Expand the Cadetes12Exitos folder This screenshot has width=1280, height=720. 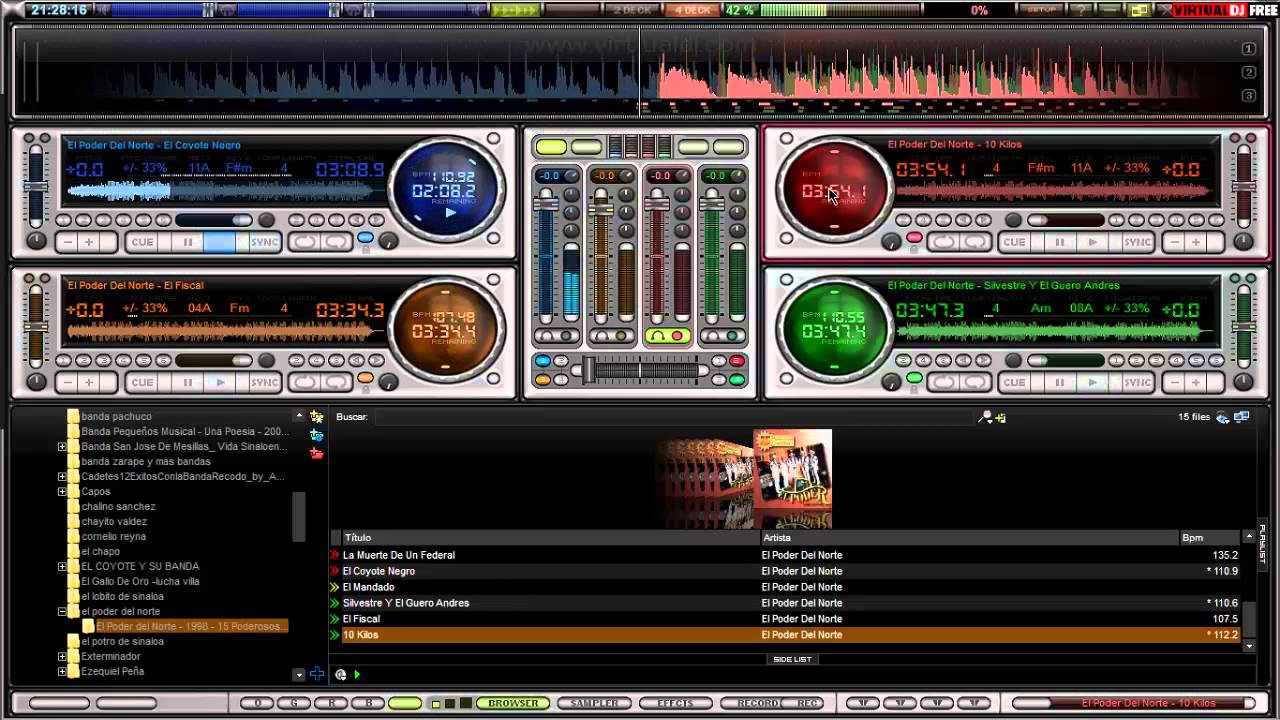pyautogui.click(x=62, y=476)
